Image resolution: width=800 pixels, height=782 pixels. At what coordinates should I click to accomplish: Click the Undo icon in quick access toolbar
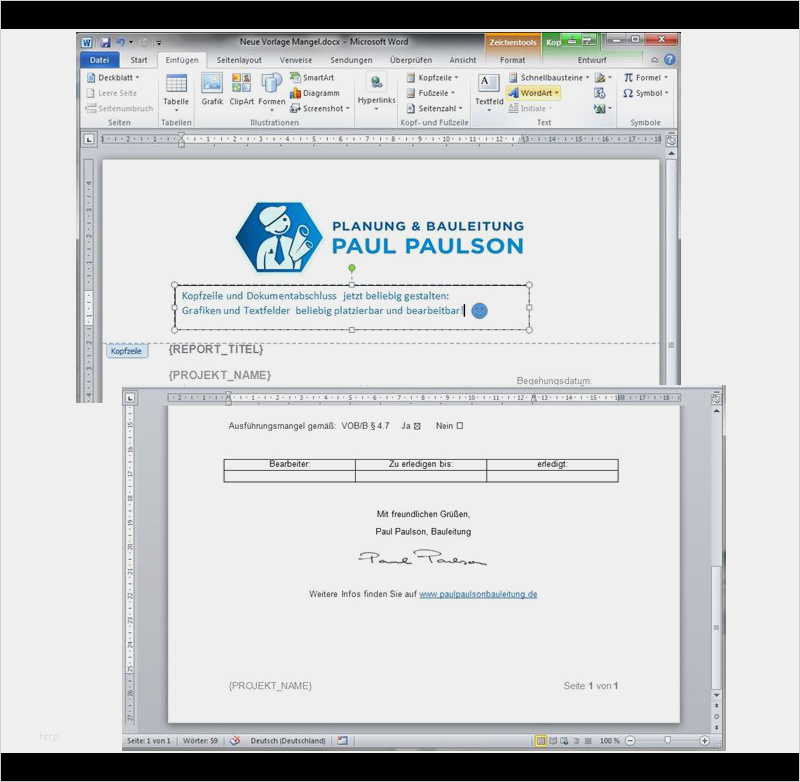pos(120,42)
